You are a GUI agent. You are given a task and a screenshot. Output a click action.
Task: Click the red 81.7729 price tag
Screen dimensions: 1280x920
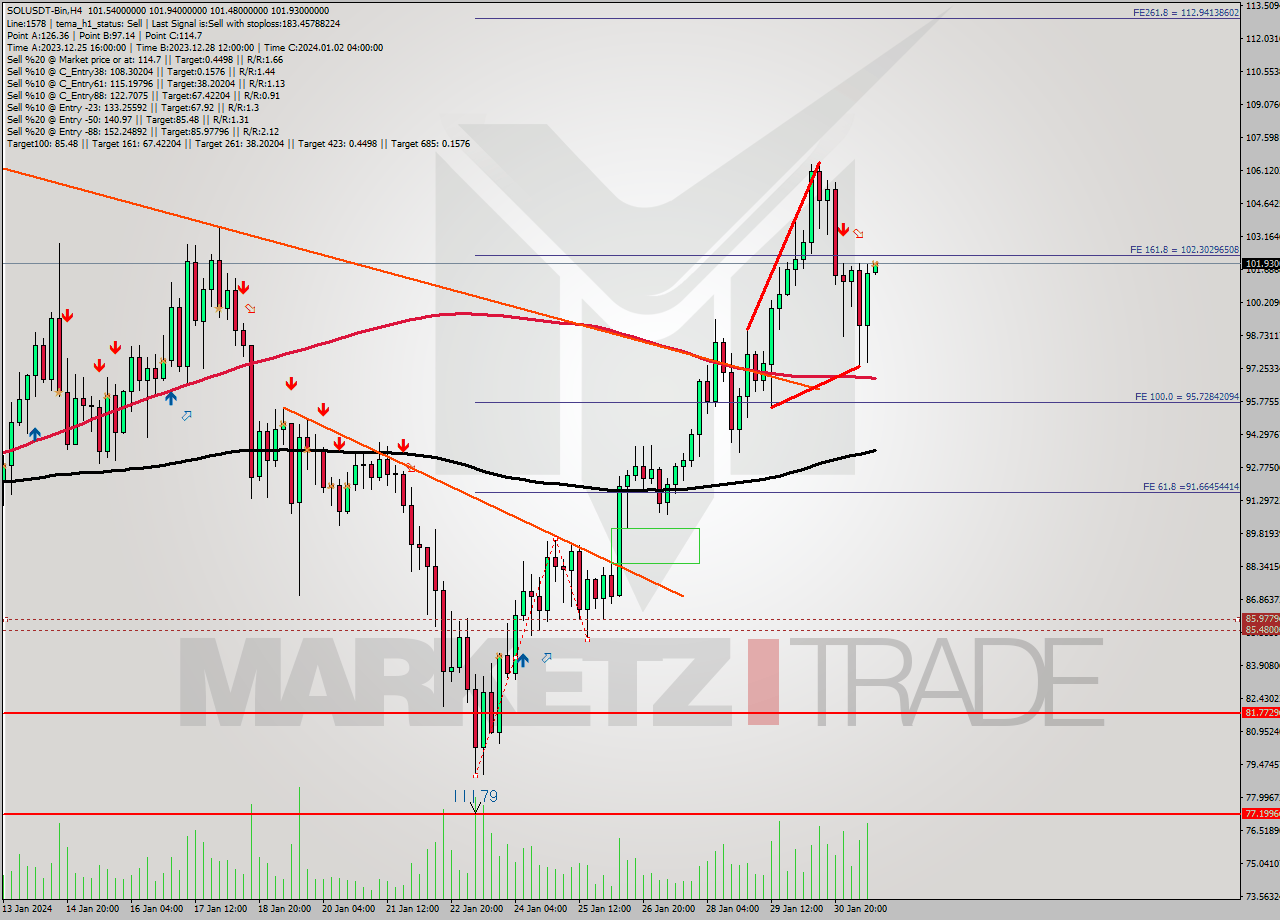point(1261,712)
